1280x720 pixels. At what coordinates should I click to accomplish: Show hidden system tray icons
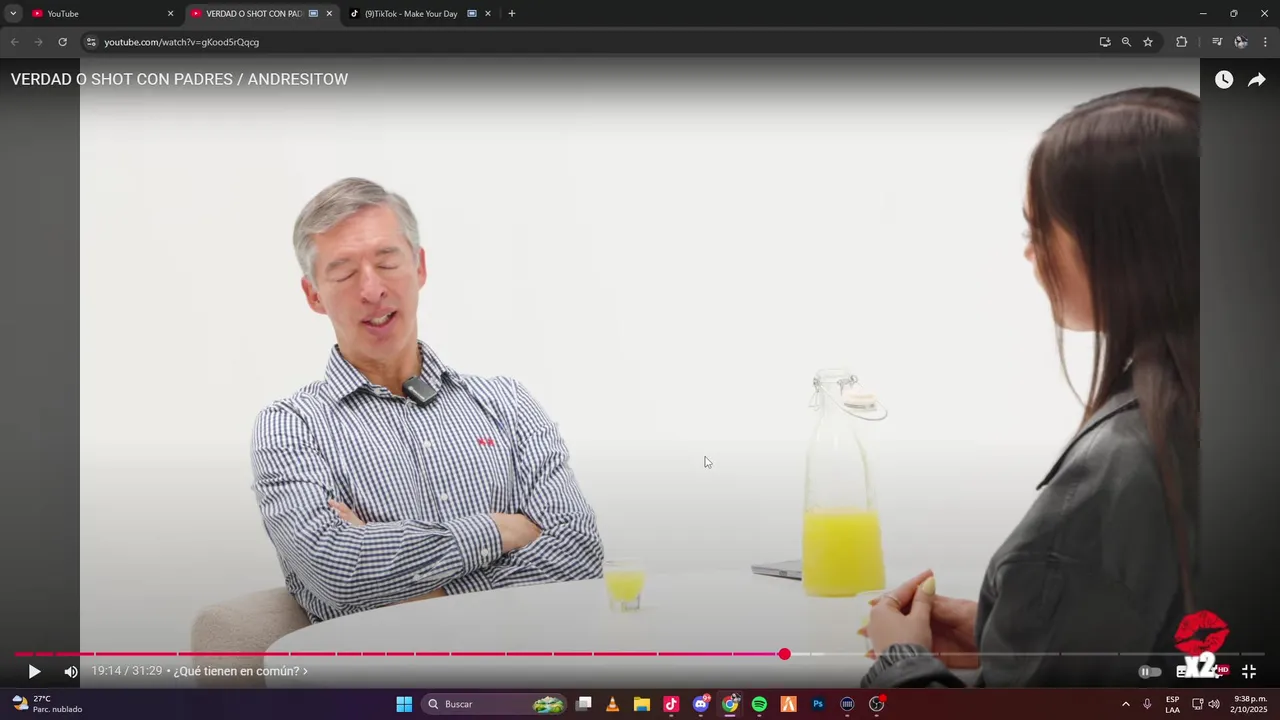click(x=1126, y=704)
